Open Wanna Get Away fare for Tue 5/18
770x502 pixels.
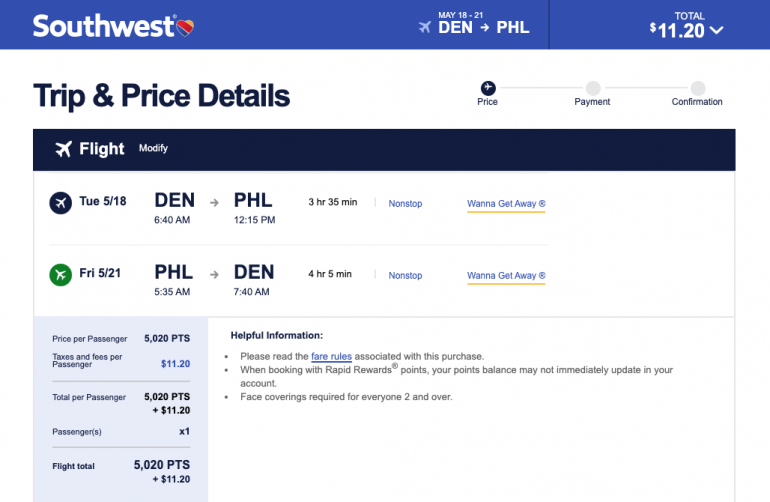click(x=505, y=204)
